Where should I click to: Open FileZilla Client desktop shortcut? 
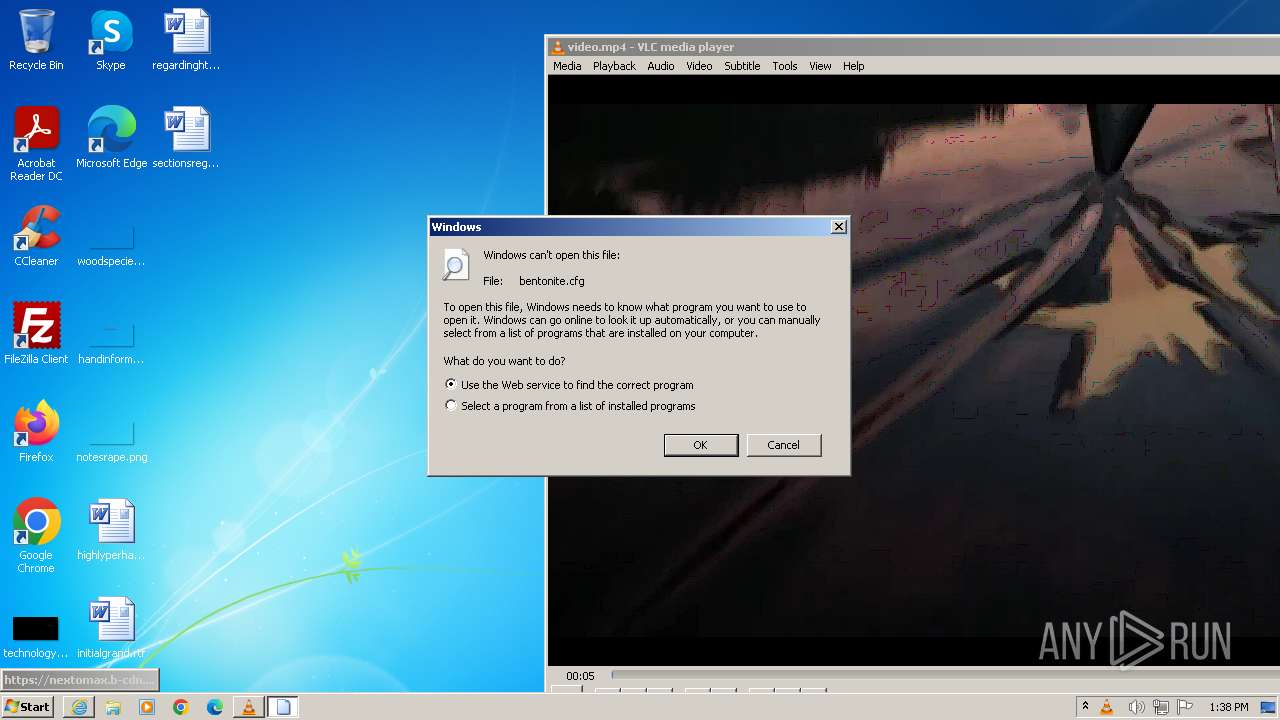click(36, 334)
